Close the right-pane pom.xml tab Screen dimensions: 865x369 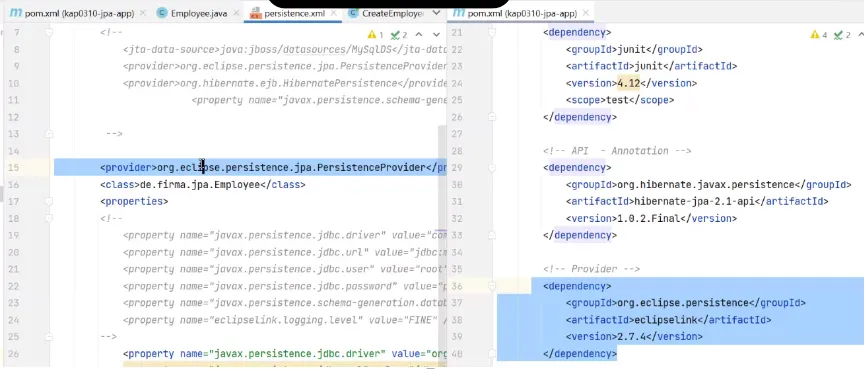click(586, 13)
